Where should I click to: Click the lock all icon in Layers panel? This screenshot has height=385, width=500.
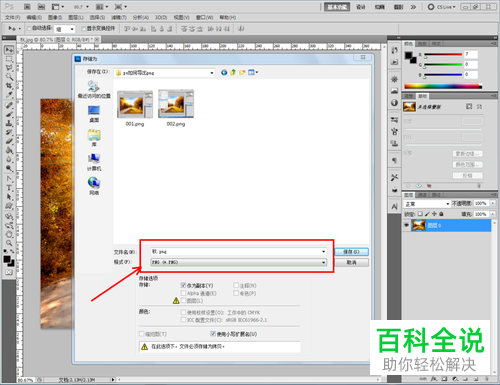[441, 214]
